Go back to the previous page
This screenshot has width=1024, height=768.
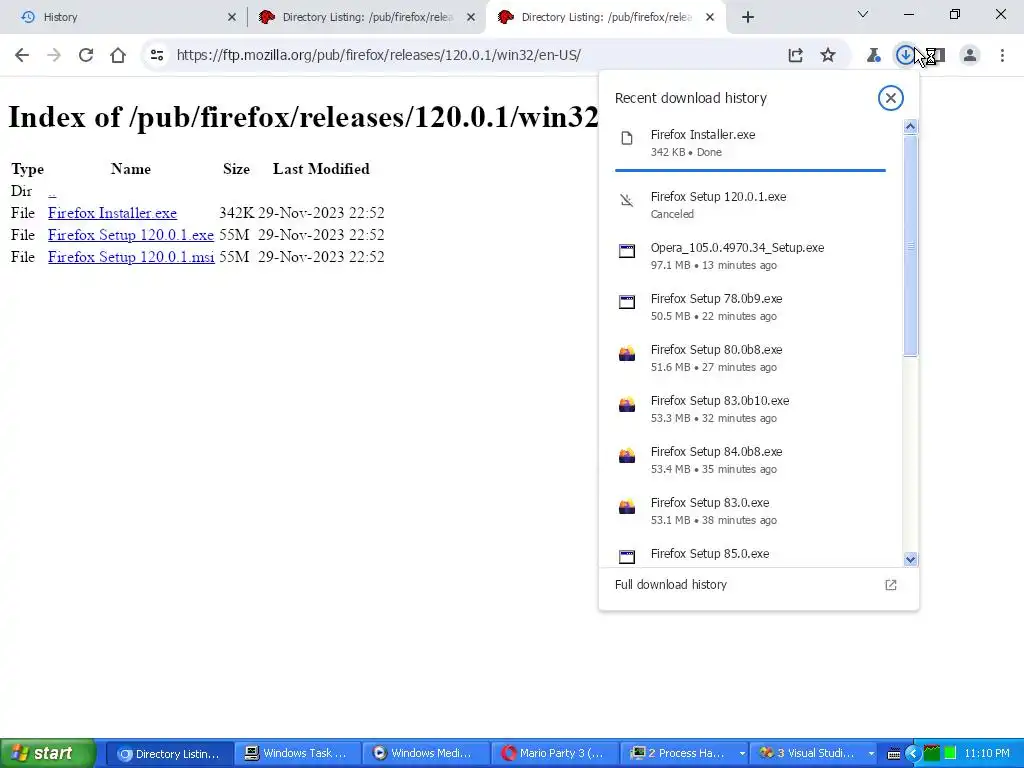point(22,55)
